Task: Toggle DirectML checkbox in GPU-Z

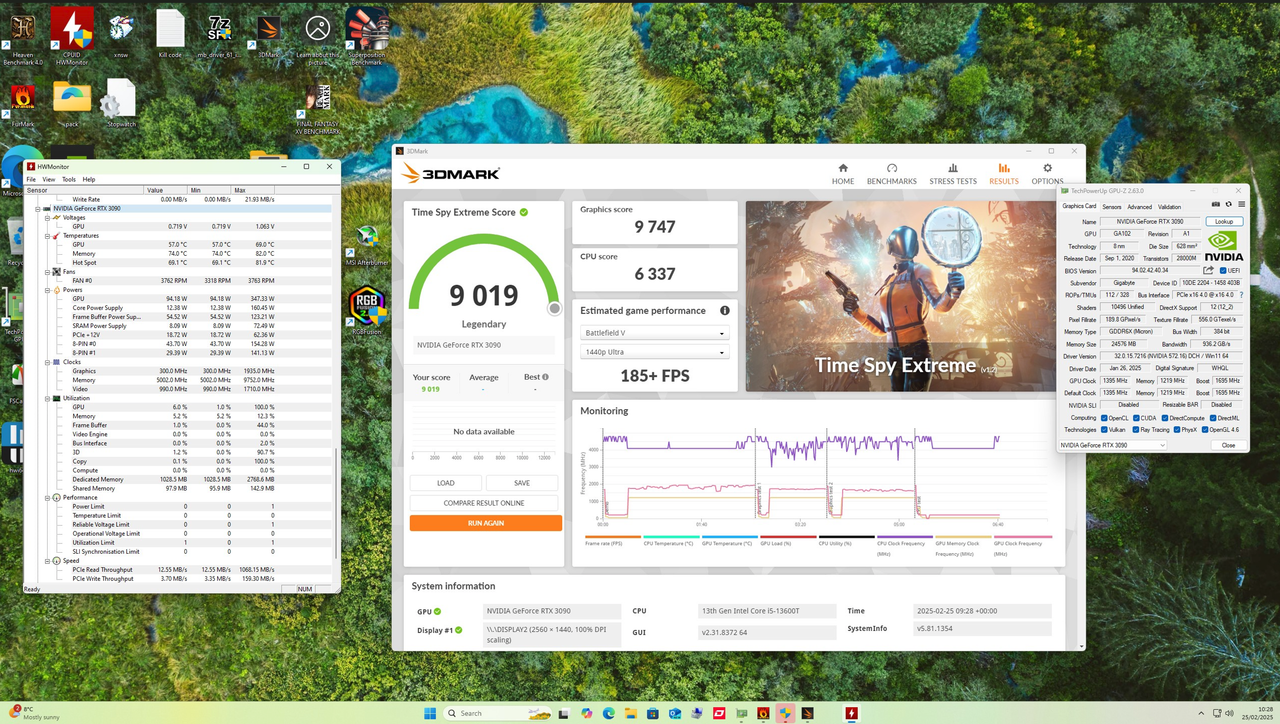Action: (x=1212, y=418)
